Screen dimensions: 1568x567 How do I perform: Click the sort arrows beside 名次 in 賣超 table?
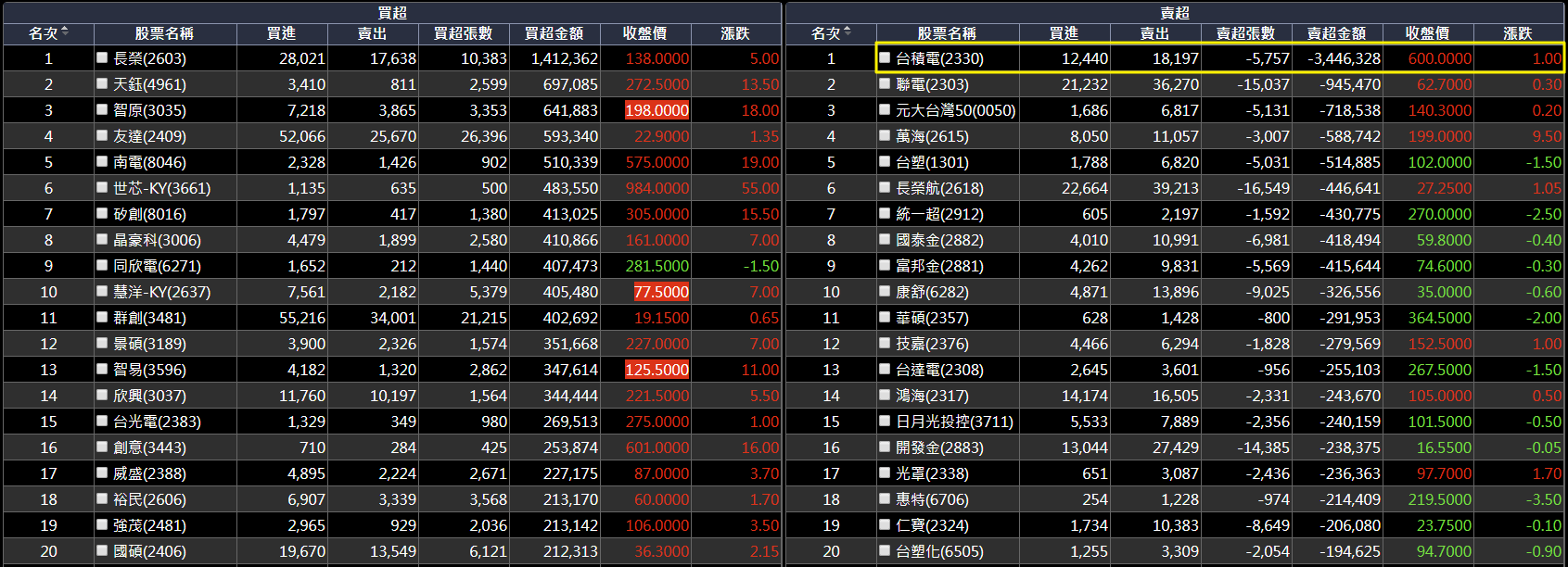tap(847, 31)
